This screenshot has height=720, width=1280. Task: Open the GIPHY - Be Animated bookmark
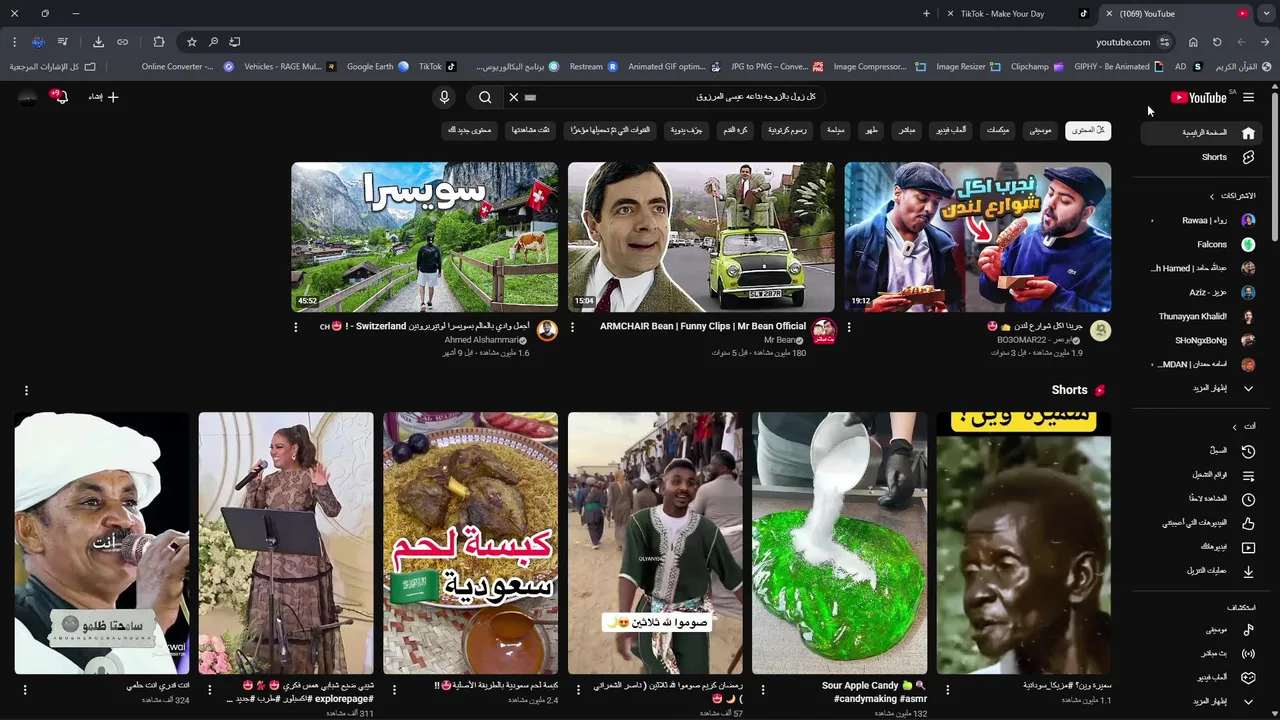pyautogui.click(x=1119, y=67)
